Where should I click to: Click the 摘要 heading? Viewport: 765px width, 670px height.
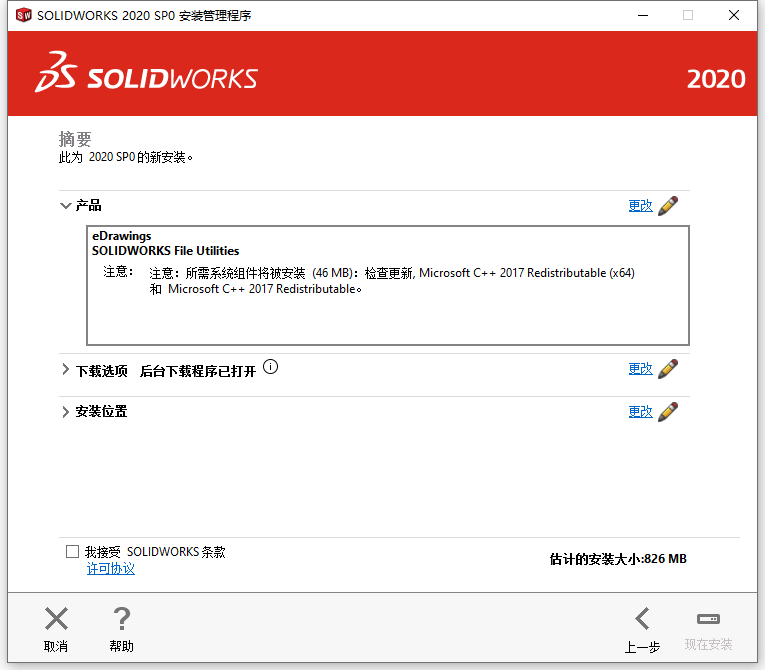pos(75,139)
